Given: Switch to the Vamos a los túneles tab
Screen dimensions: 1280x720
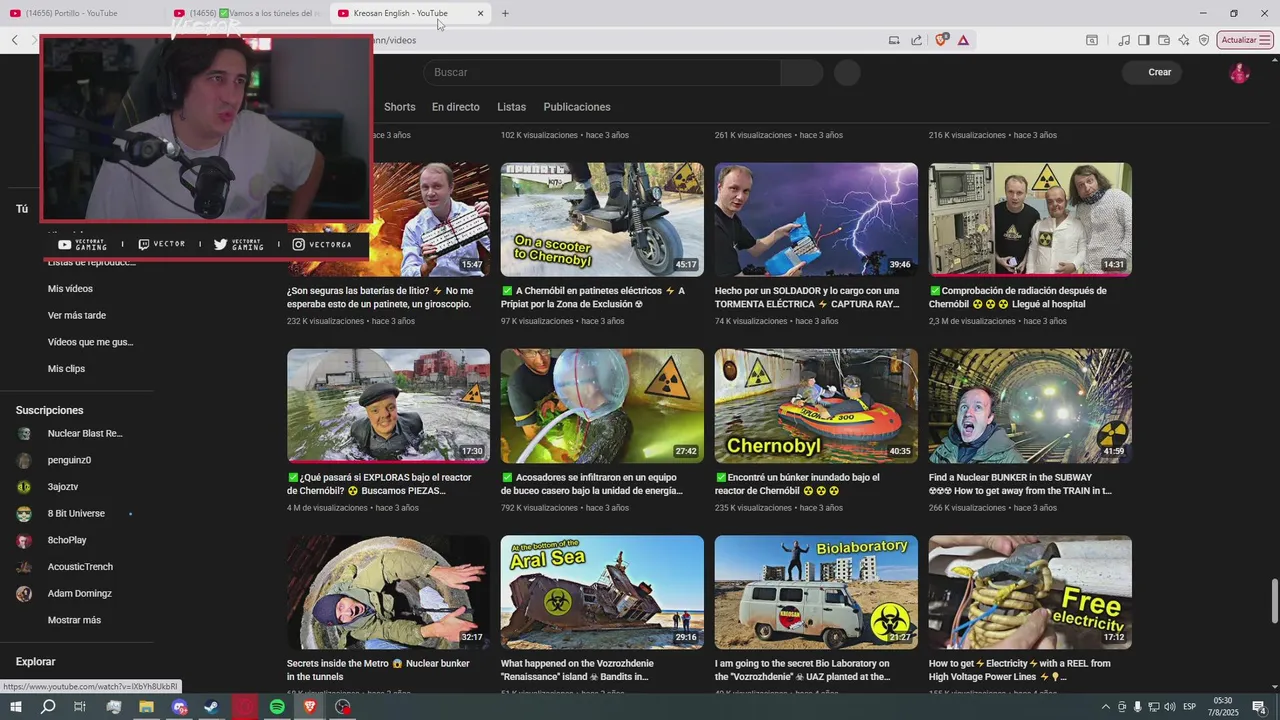Looking at the screenshot, I should [x=246, y=13].
